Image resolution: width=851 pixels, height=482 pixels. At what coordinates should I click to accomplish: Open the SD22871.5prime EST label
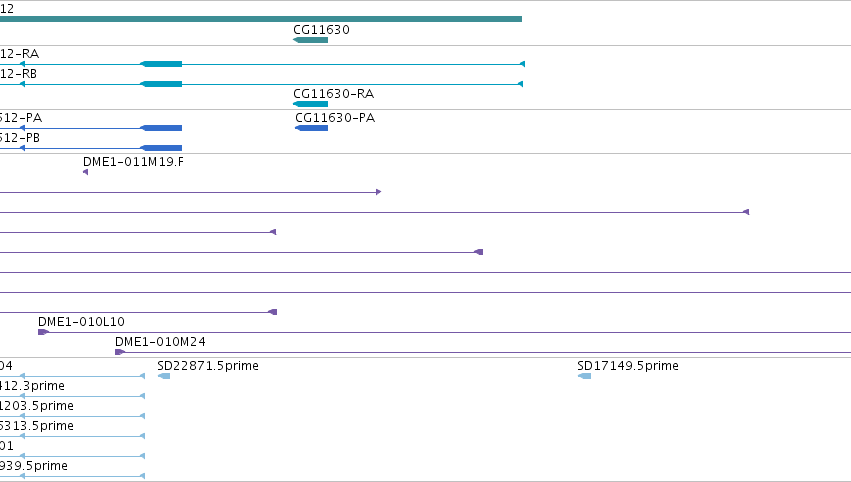click(x=208, y=365)
